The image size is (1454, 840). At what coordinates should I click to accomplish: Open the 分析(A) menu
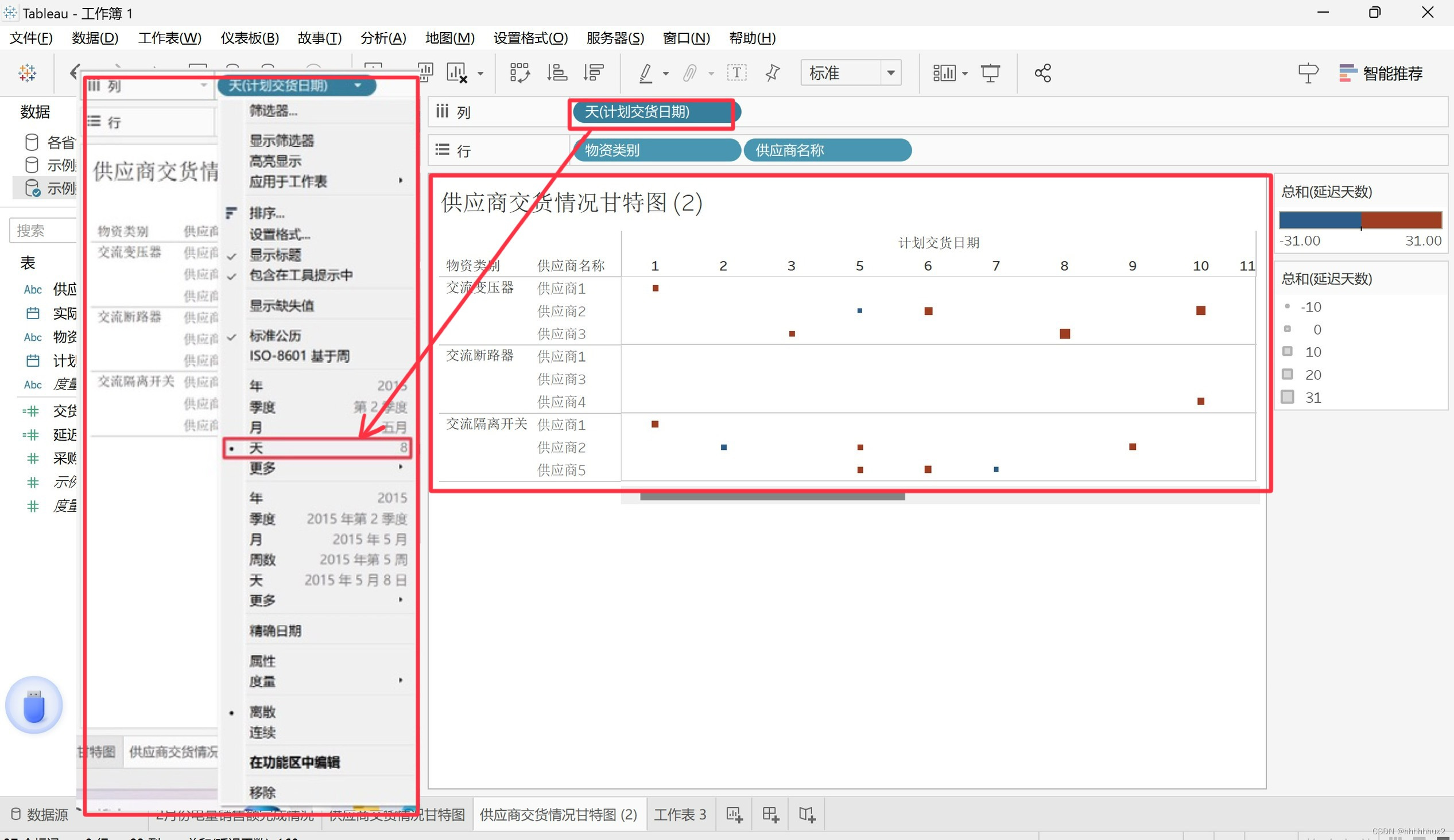click(x=383, y=38)
